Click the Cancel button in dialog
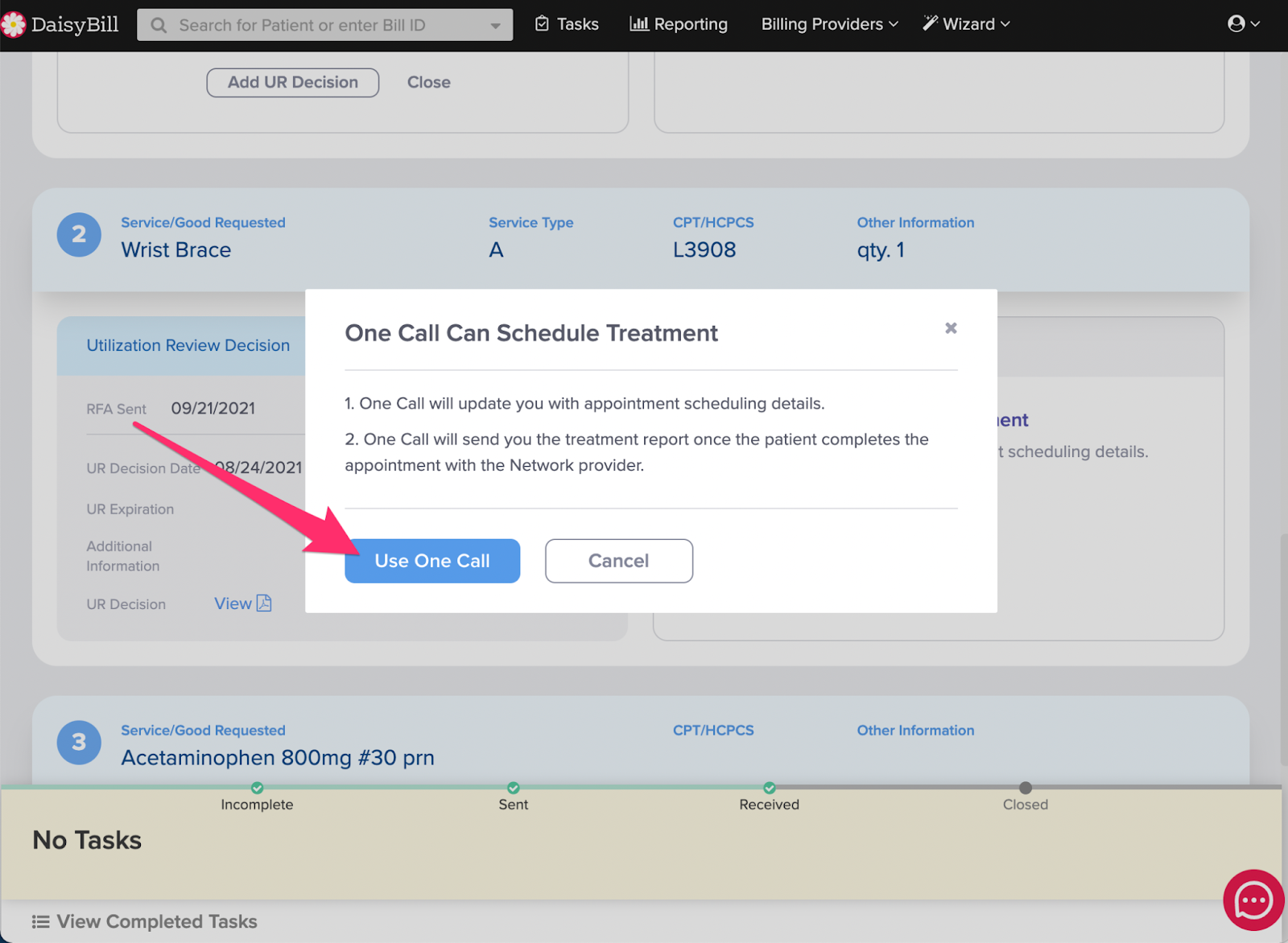Viewport: 1288px width, 943px height. tap(618, 561)
